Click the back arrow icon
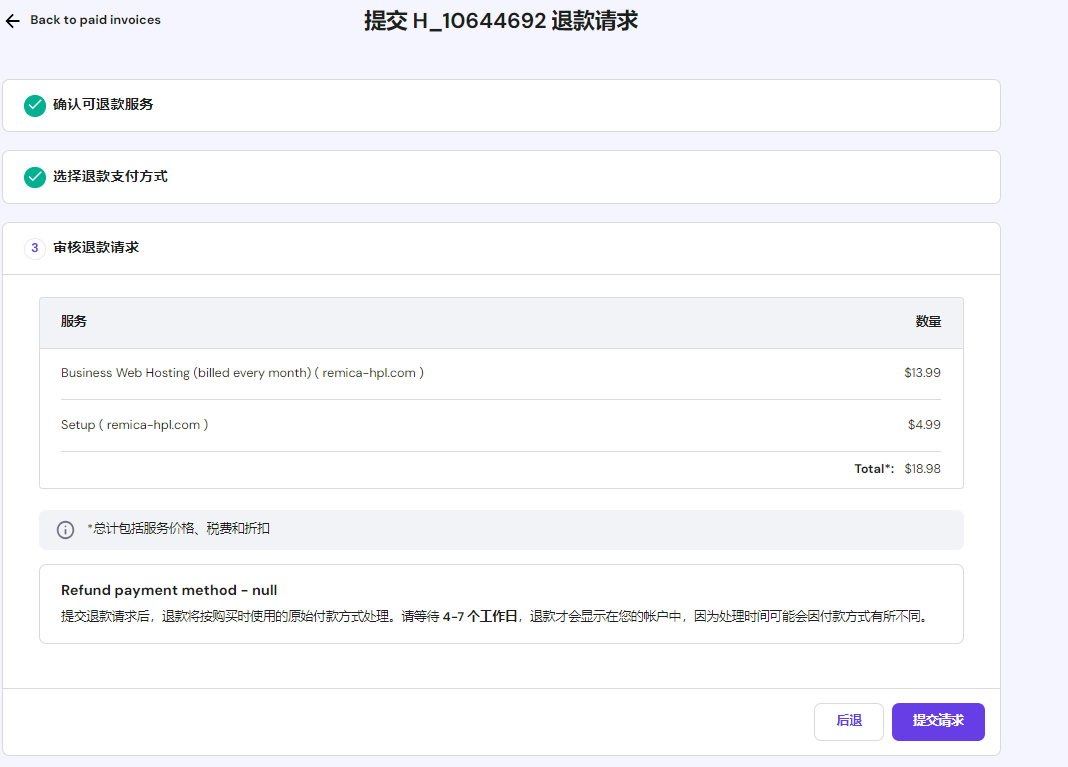The image size is (1068, 767). [x=13, y=20]
